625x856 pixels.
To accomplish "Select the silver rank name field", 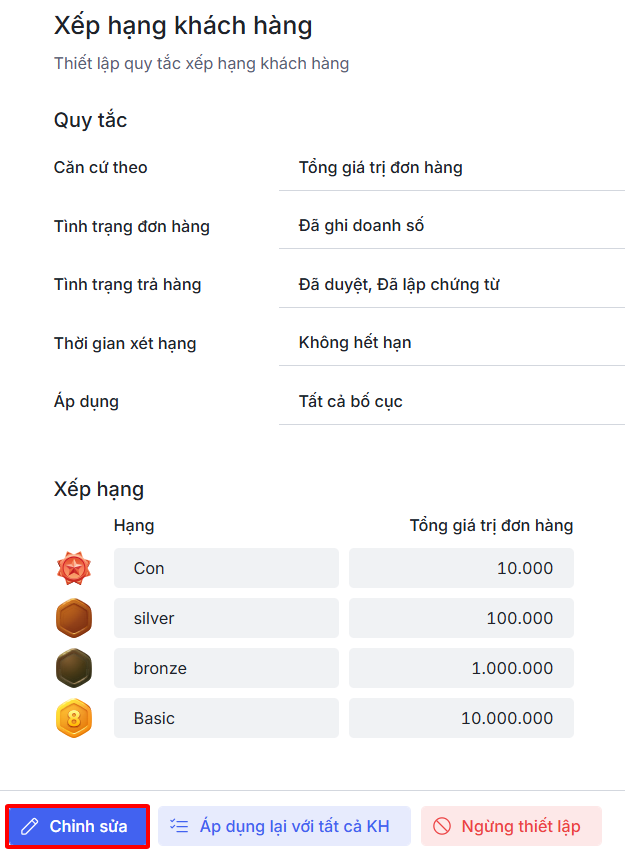I will (226, 618).
